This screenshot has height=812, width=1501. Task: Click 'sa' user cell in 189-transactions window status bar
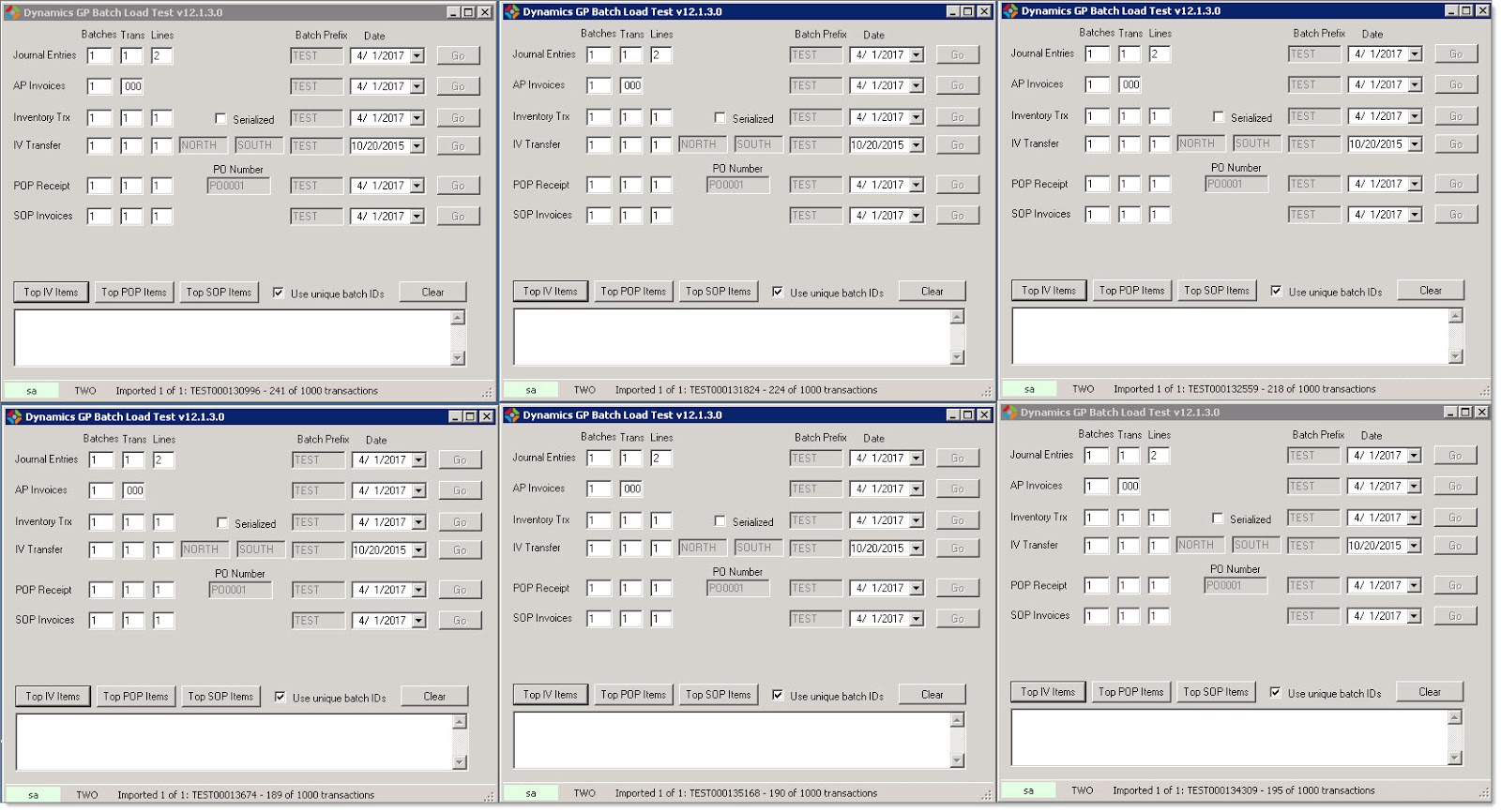[33, 795]
